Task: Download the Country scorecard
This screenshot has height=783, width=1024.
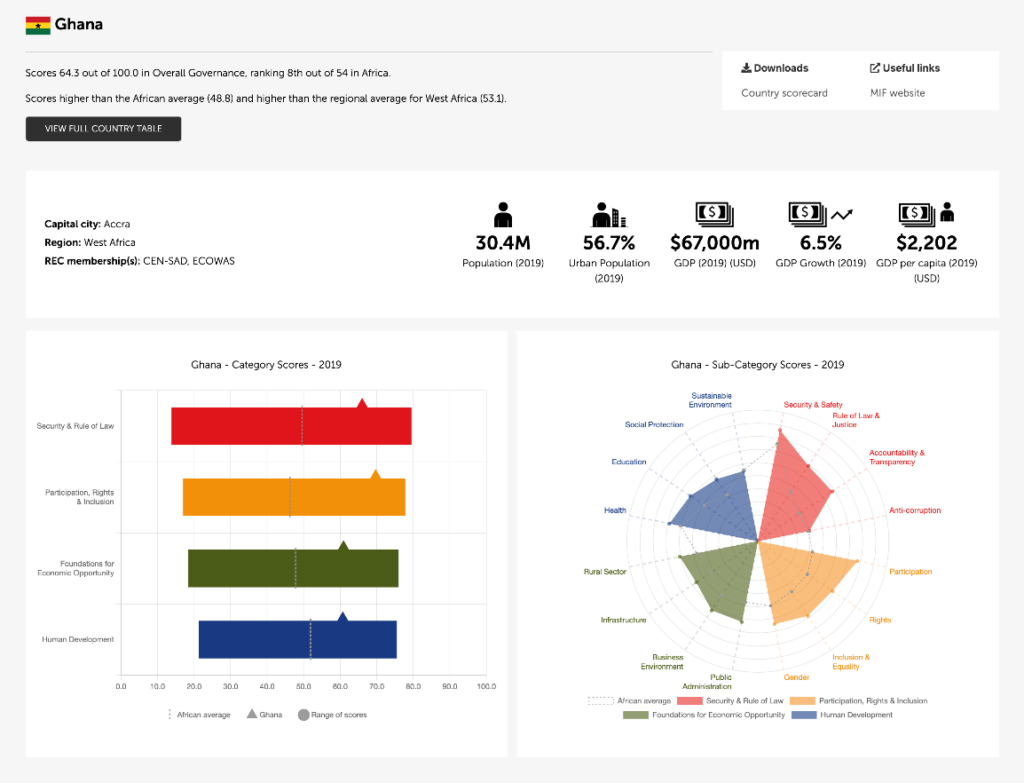Action: click(784, 93)
